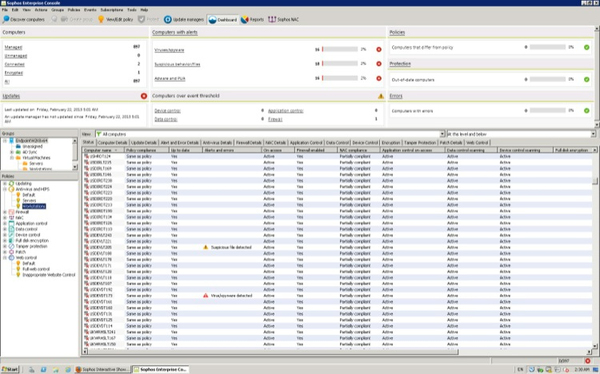Select the Inappropriate Website Control policy
The width and height of the screenshot is (600, 374).
[x=49, y=275]
